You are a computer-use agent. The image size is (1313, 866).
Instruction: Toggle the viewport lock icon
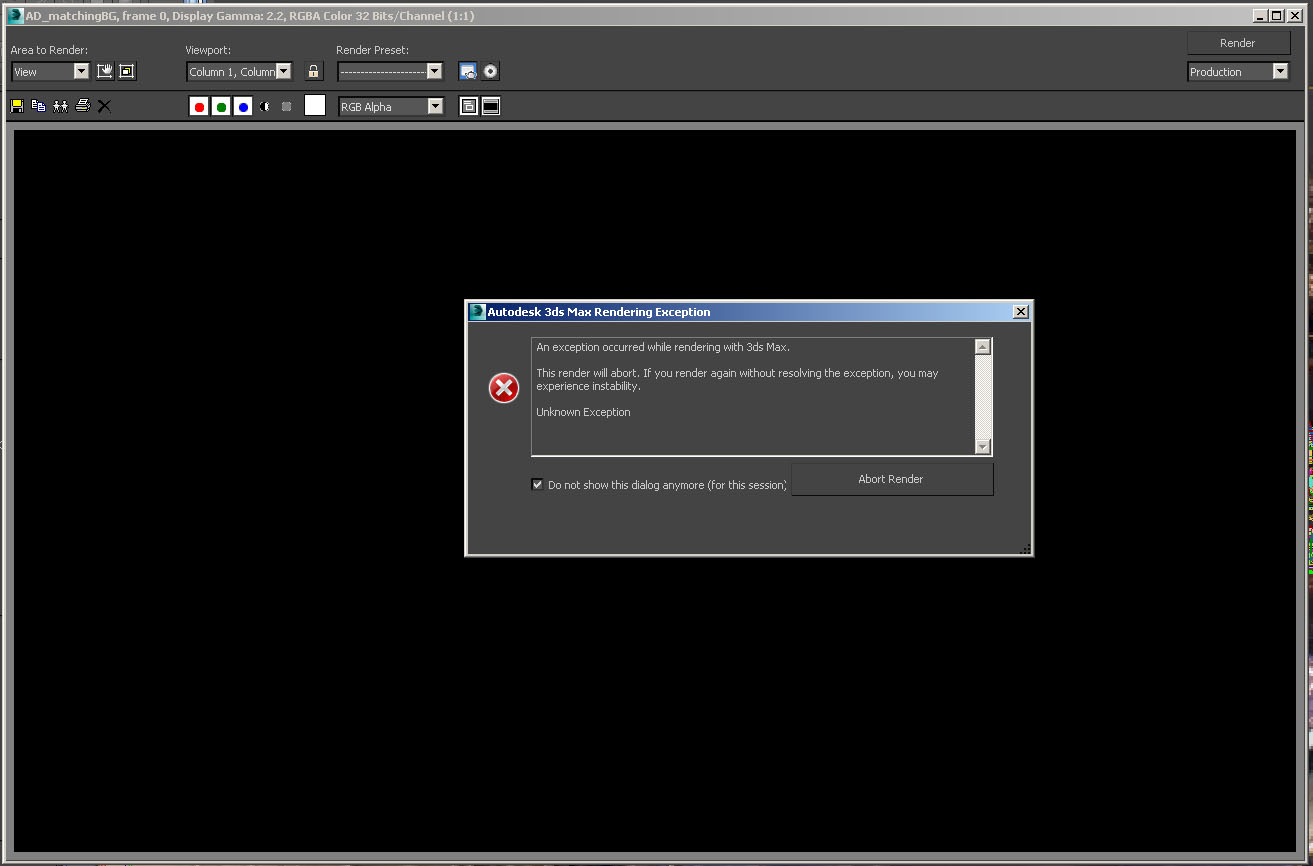pyautogui.click(x=314, y=71)
